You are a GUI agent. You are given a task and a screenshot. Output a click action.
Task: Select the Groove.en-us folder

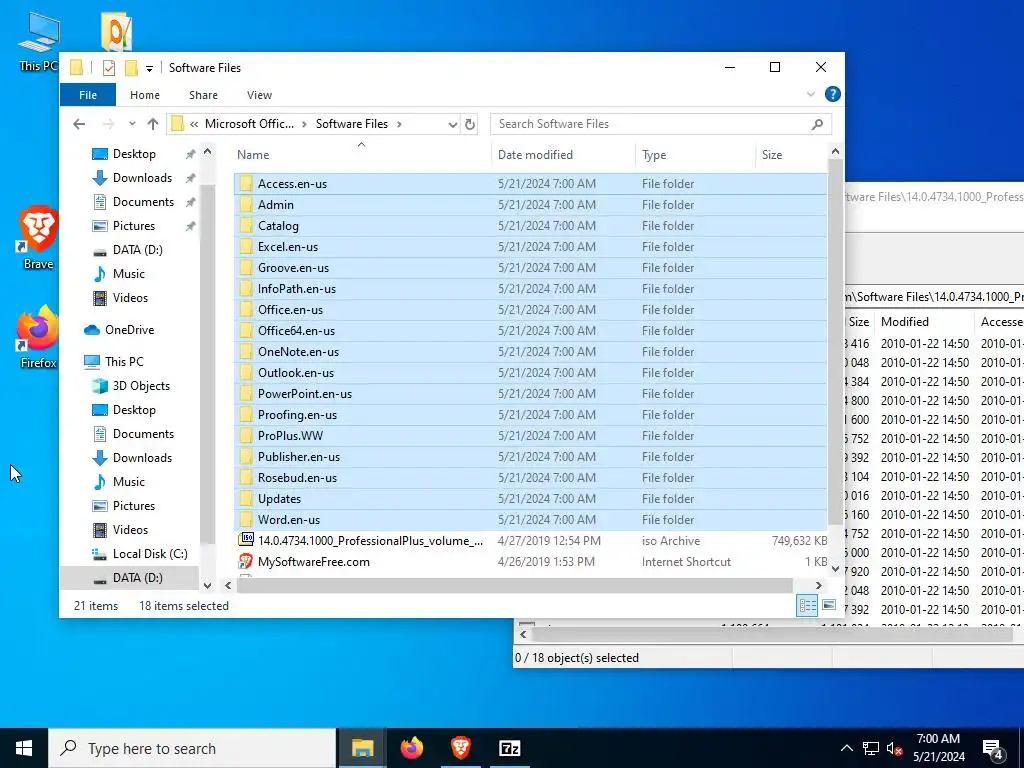tap(530, 268)
